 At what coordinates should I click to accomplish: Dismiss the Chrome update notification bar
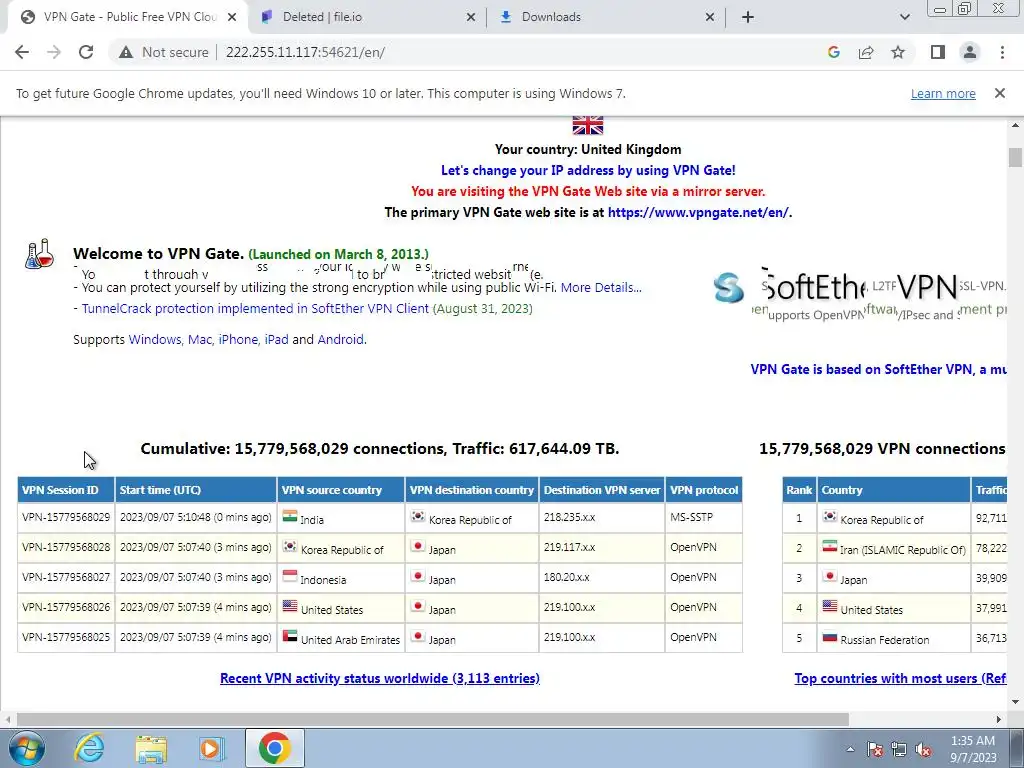[1000, 93]
